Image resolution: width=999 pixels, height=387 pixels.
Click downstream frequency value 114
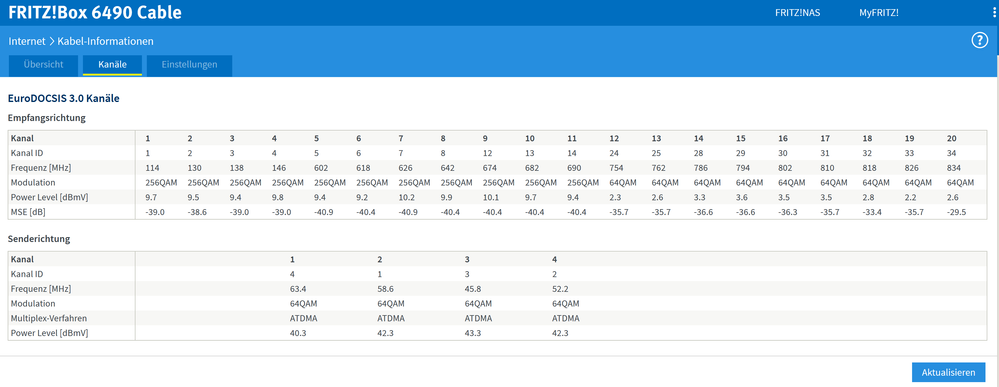(151, 168)
